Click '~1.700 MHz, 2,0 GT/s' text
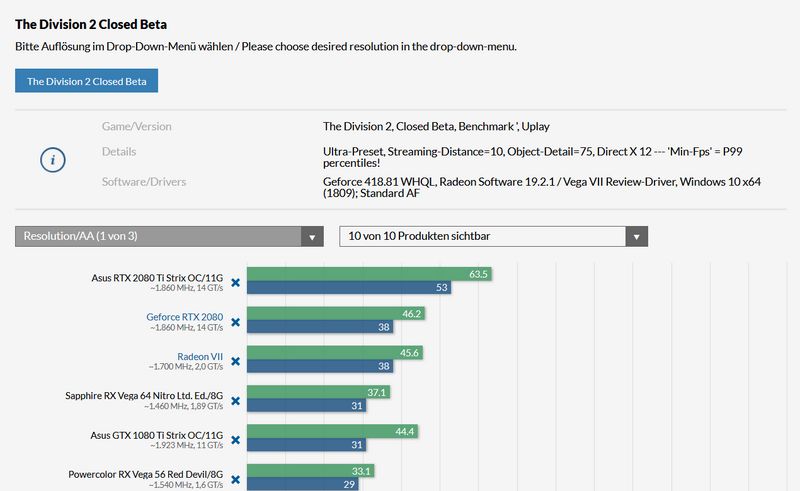Image resolution: width=800 pixels, height=491 pixels. pos(186,366)
